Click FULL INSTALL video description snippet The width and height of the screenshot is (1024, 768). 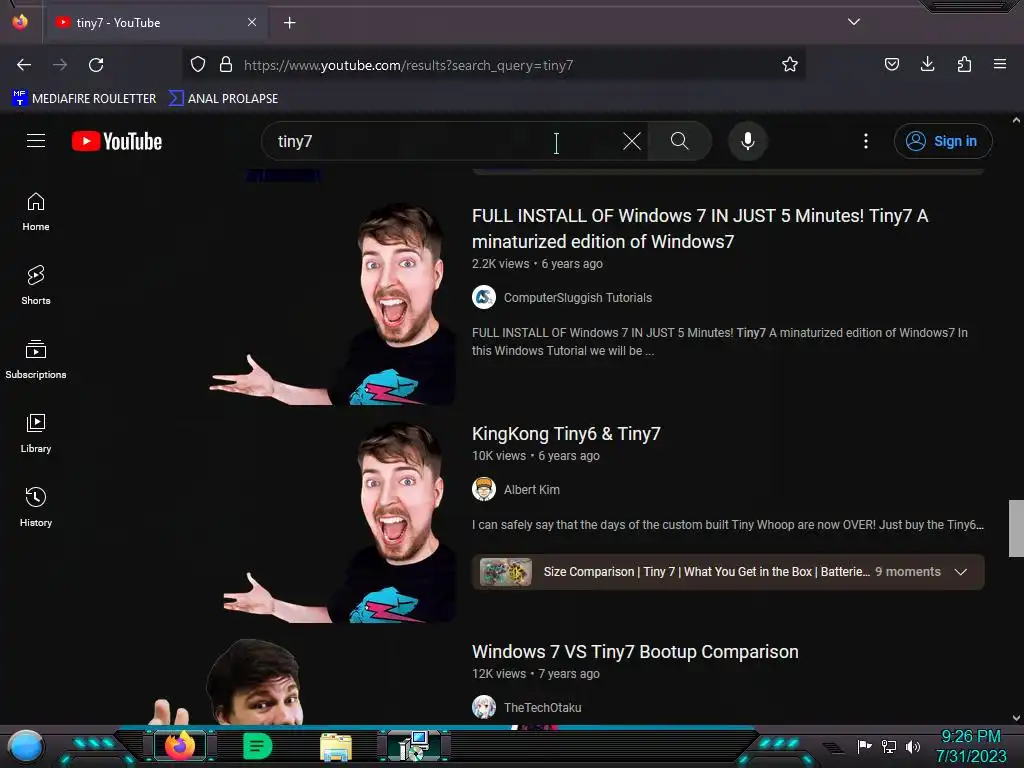[720, 342]
